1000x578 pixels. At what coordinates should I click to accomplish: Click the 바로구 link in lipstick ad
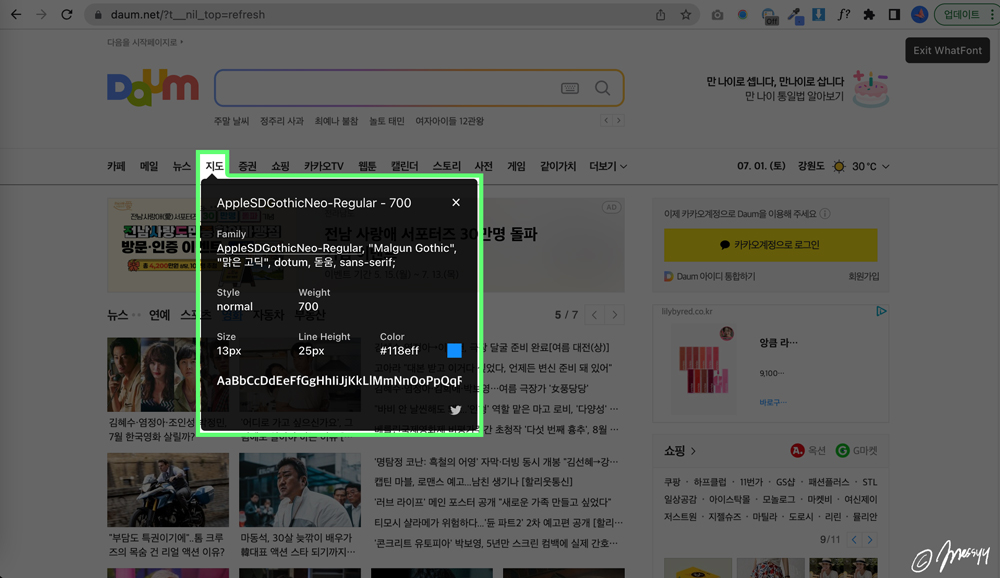773,403
